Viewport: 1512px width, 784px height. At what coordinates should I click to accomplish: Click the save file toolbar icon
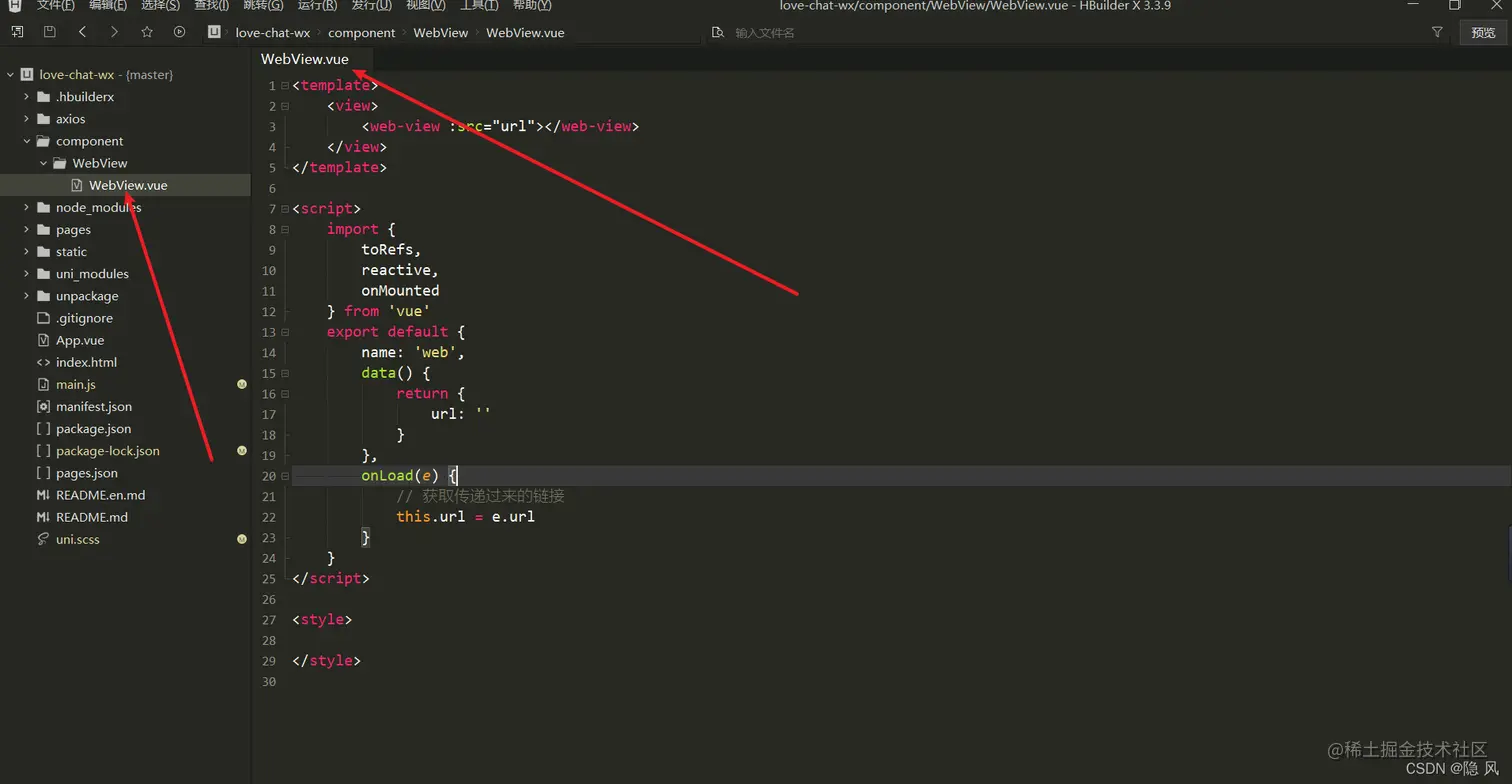(x=49, y=32)
